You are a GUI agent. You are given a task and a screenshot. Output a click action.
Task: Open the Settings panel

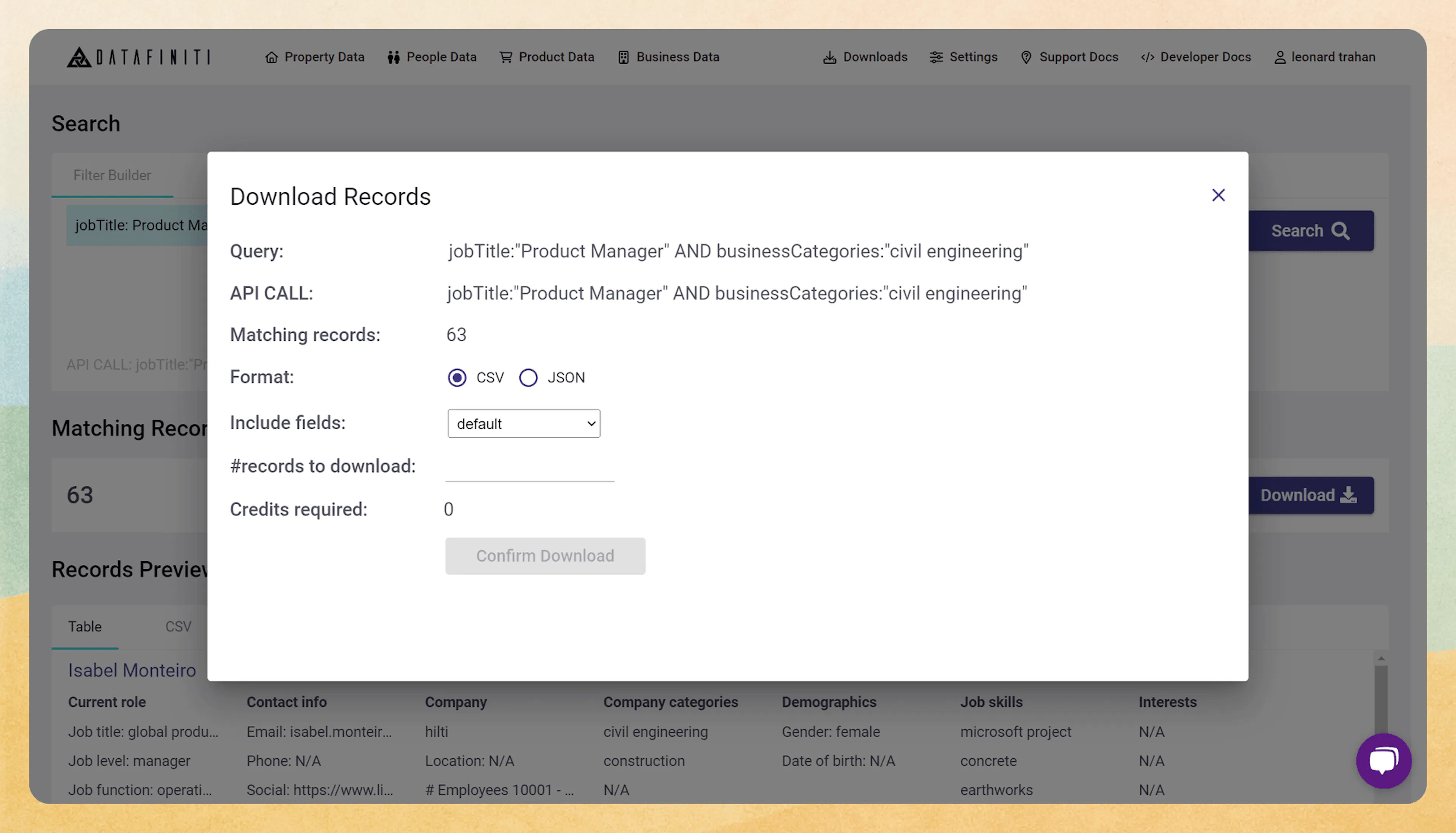pos(963,56)
